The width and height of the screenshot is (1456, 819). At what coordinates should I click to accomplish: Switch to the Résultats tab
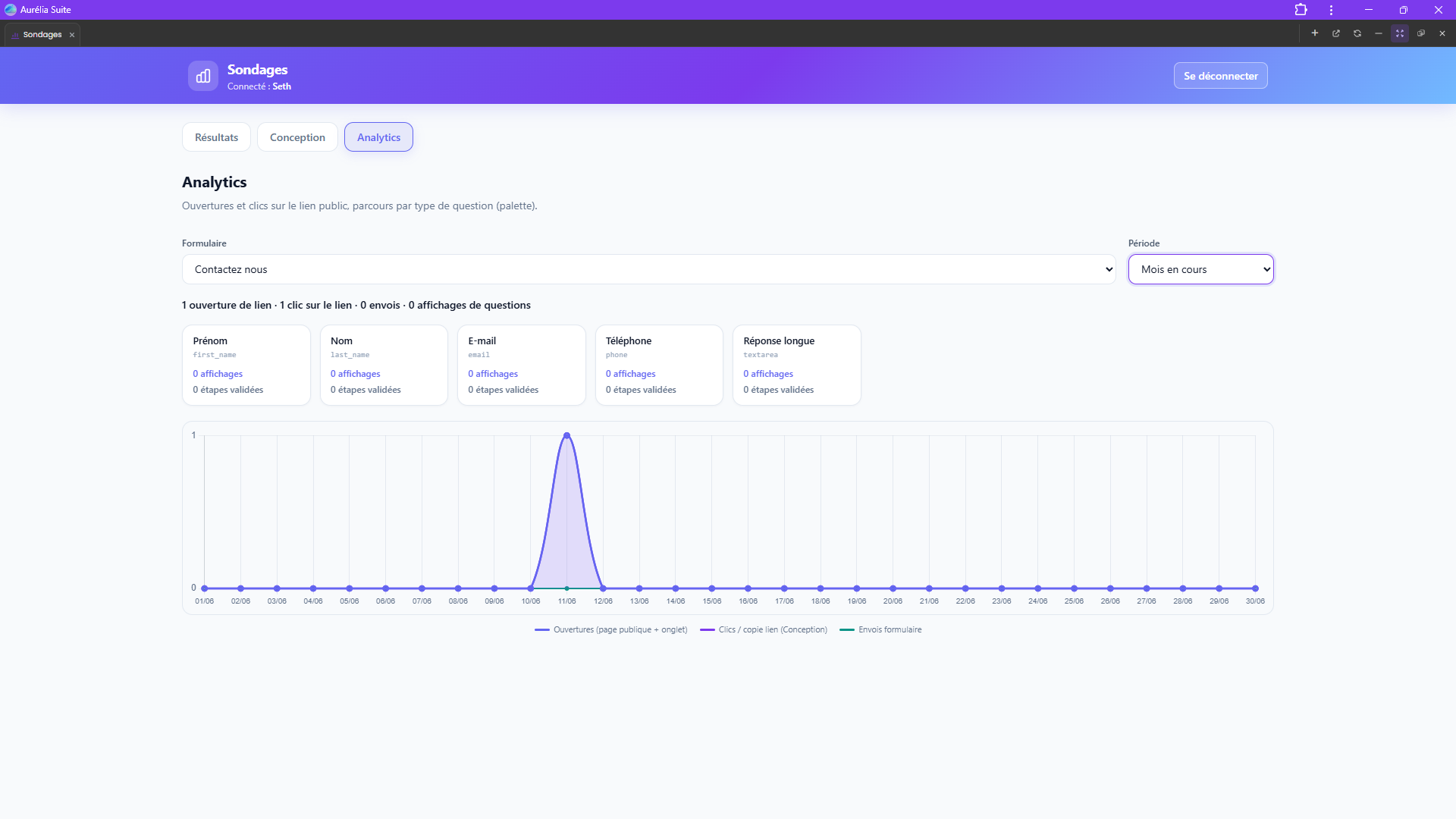coord(216,137)
